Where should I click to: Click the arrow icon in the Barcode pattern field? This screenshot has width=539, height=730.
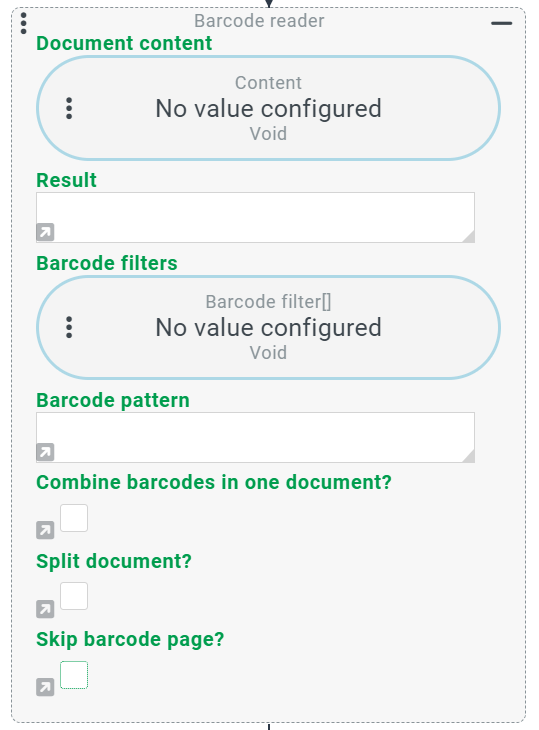coord(45,452)
